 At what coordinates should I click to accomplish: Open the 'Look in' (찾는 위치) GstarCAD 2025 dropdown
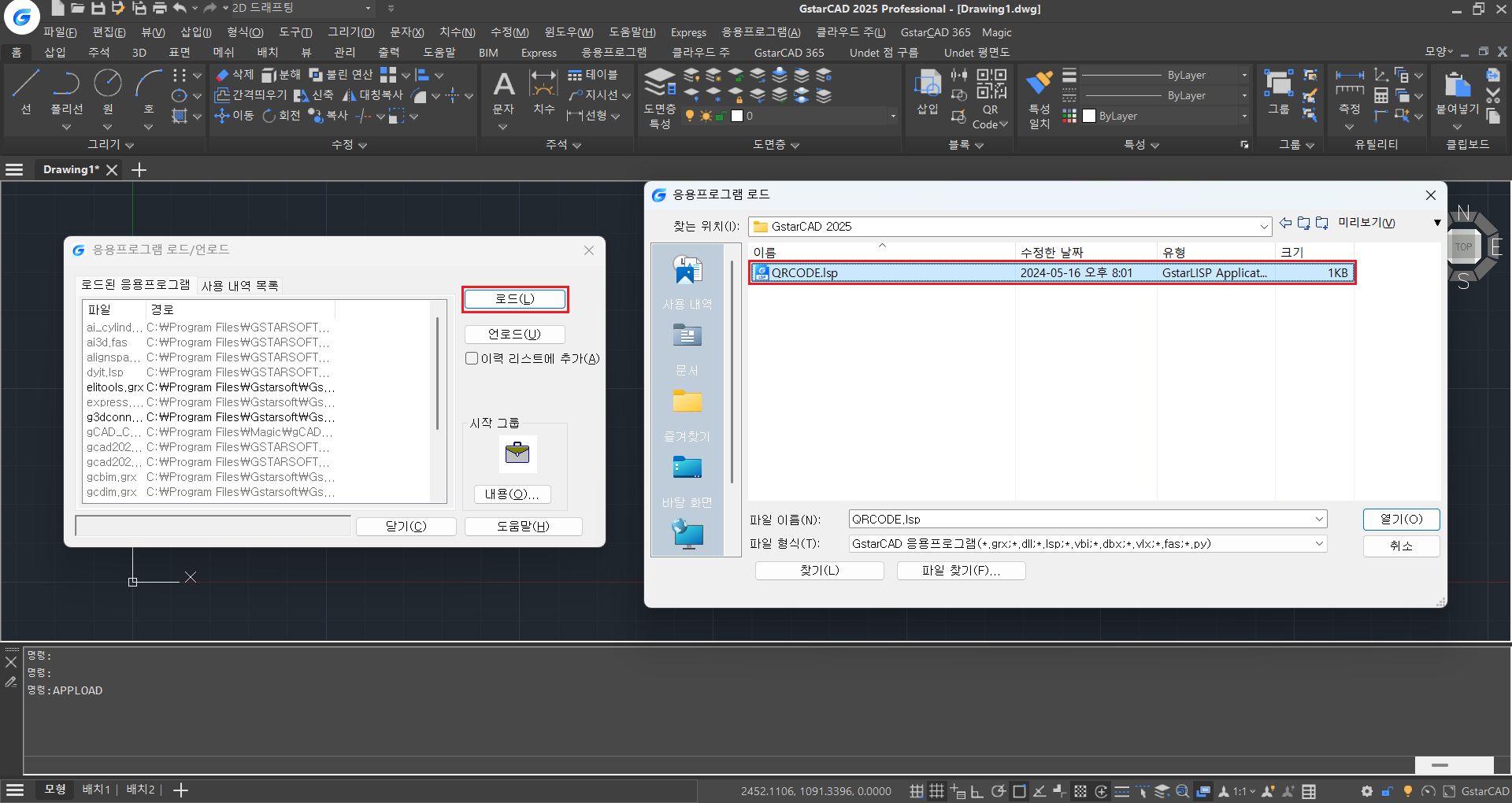1010,227
